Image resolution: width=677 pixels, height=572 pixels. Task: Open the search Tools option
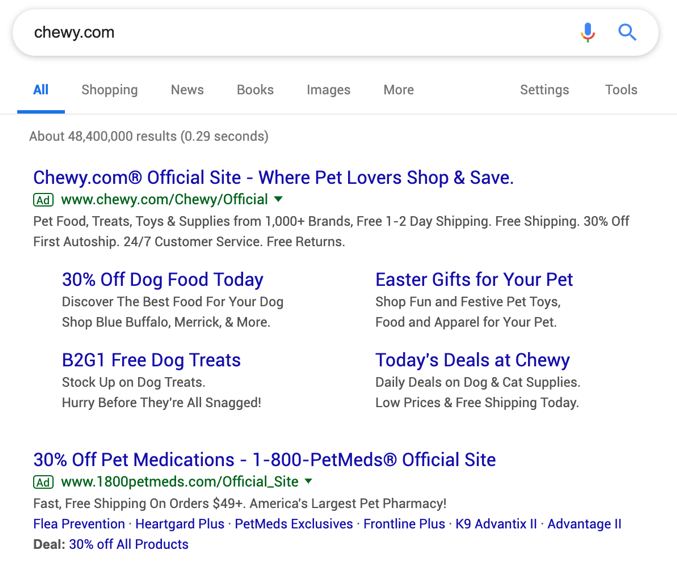(x=621, y=90)
